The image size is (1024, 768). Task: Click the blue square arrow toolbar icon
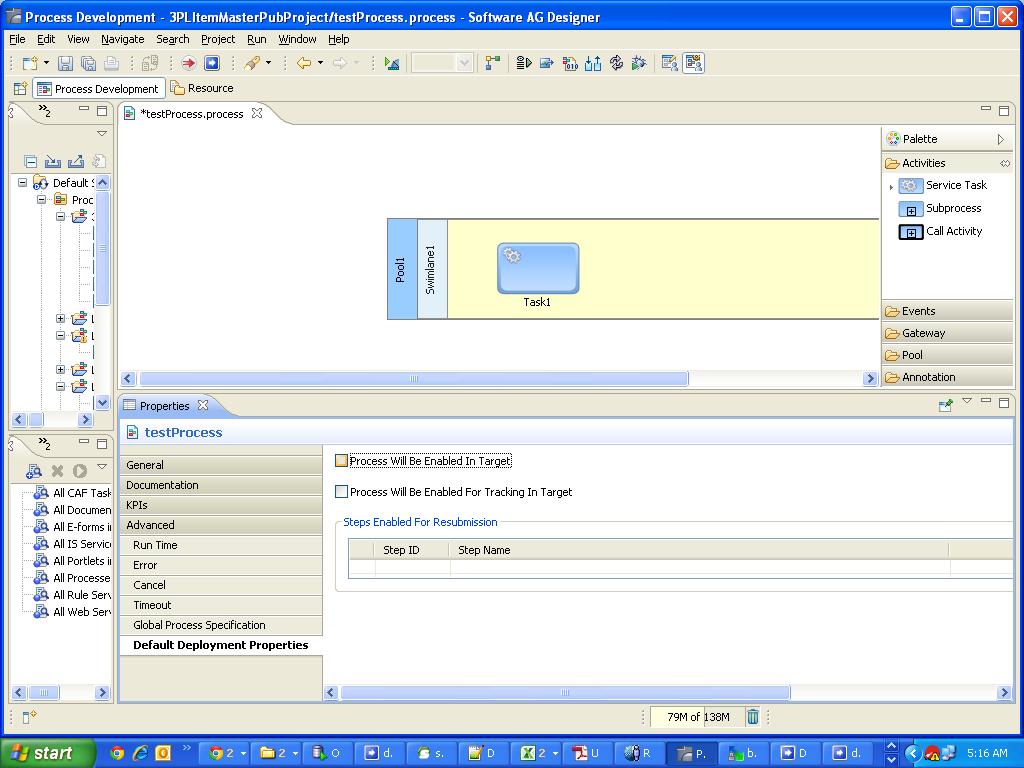(212, 63)
